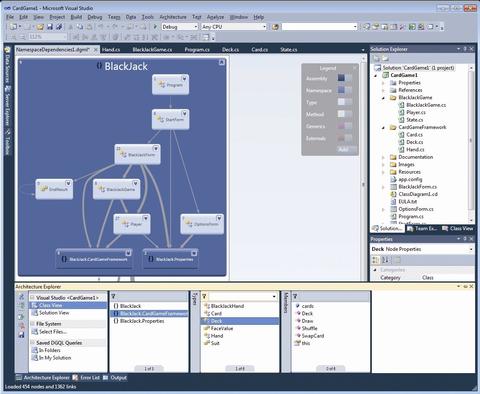The image size is (480, 394).
Task: Click the filter icon above the namespaces column
Action: point(113,296)
